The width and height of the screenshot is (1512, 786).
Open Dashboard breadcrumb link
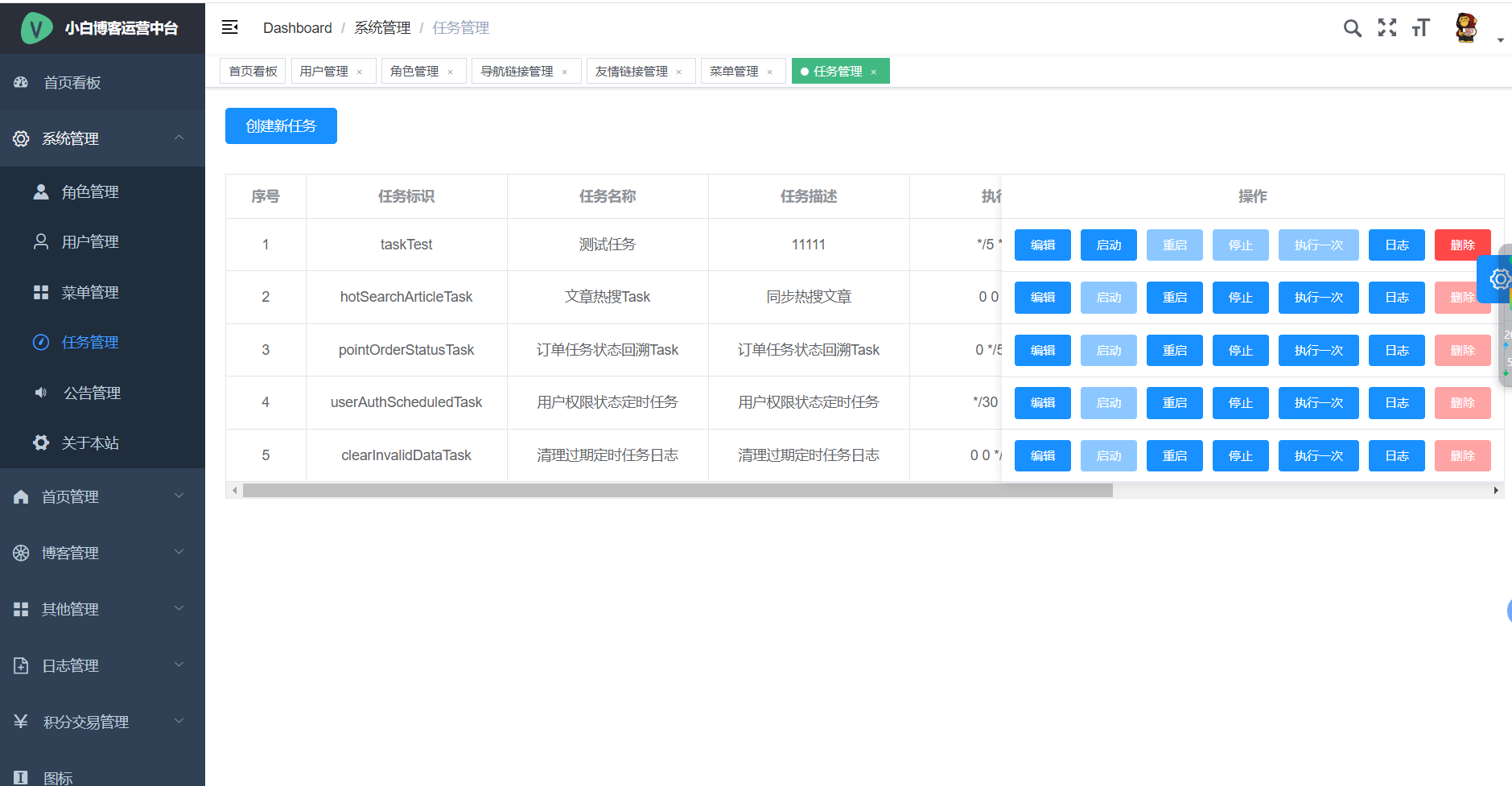(x=297, y=27)
